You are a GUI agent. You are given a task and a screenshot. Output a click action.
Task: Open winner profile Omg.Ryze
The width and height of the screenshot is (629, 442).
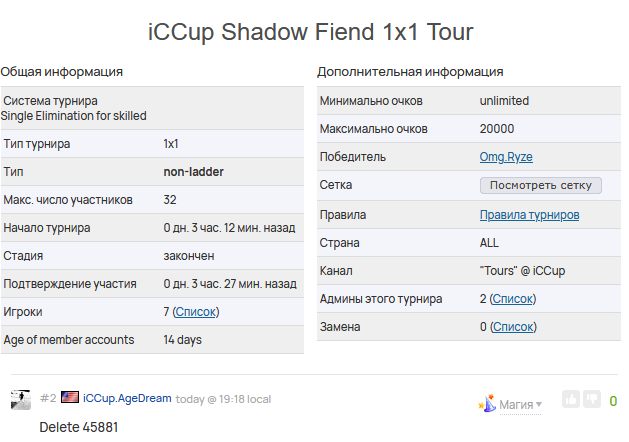pyautogui.click(x=506, y=157)
